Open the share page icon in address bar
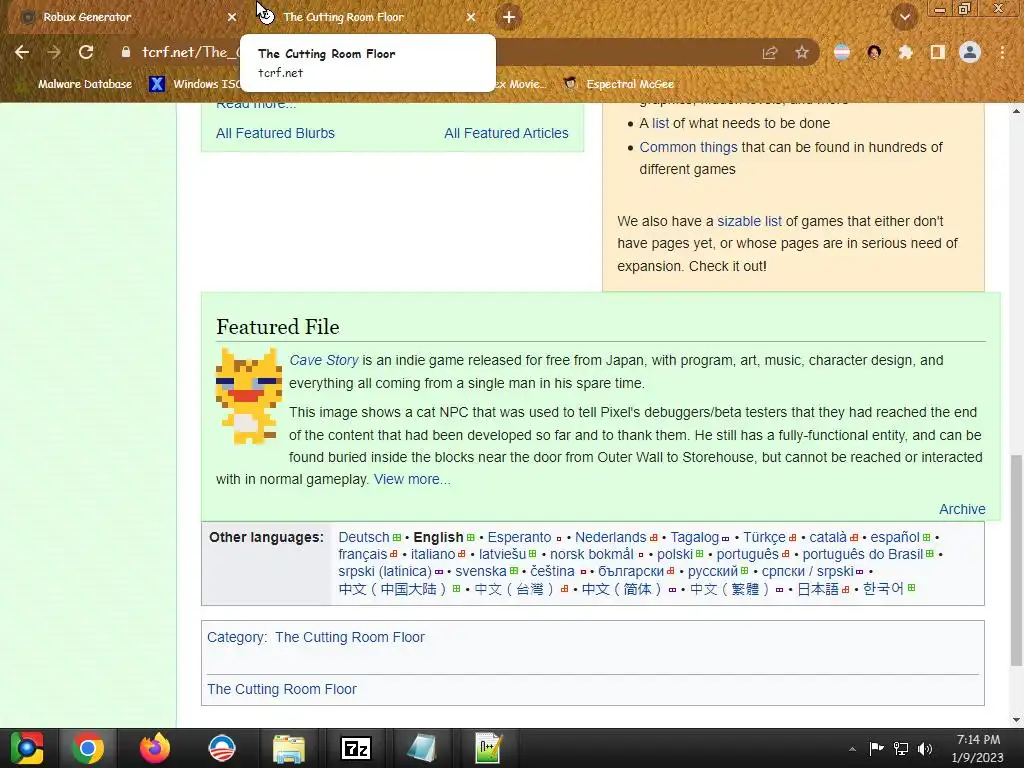The image size is (1024, 768). point(770,52)
